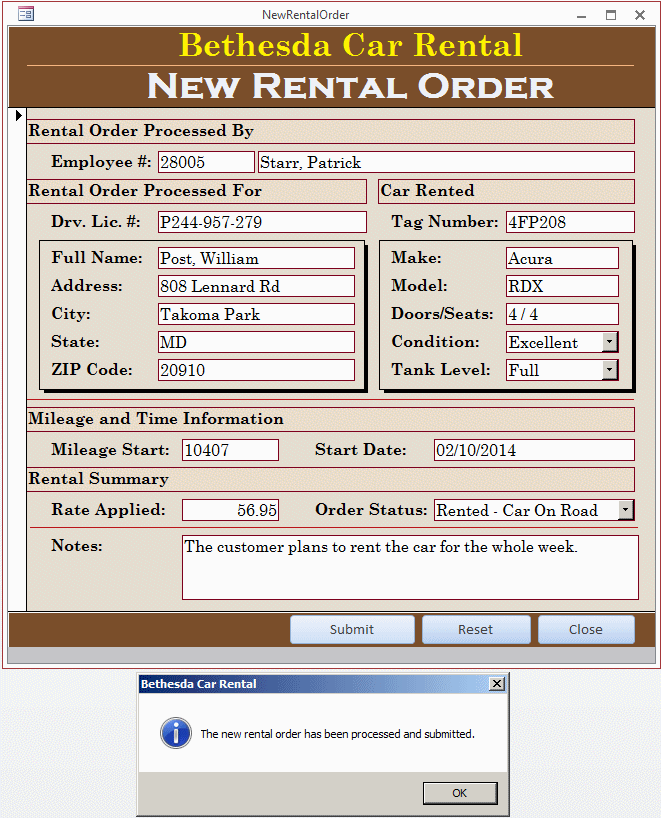The height and width of the screenshot is (818, 661).
Task: Click the Reset button
Action: [476, 629]
